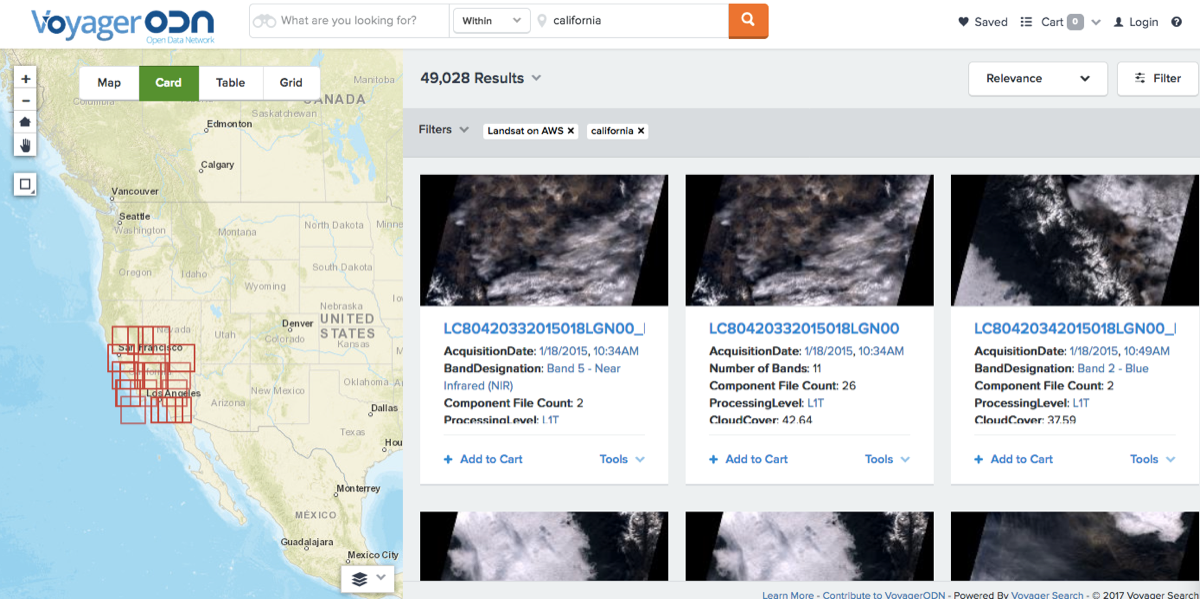Switch to Table view
1200x599 pixels.
[230, 83]
